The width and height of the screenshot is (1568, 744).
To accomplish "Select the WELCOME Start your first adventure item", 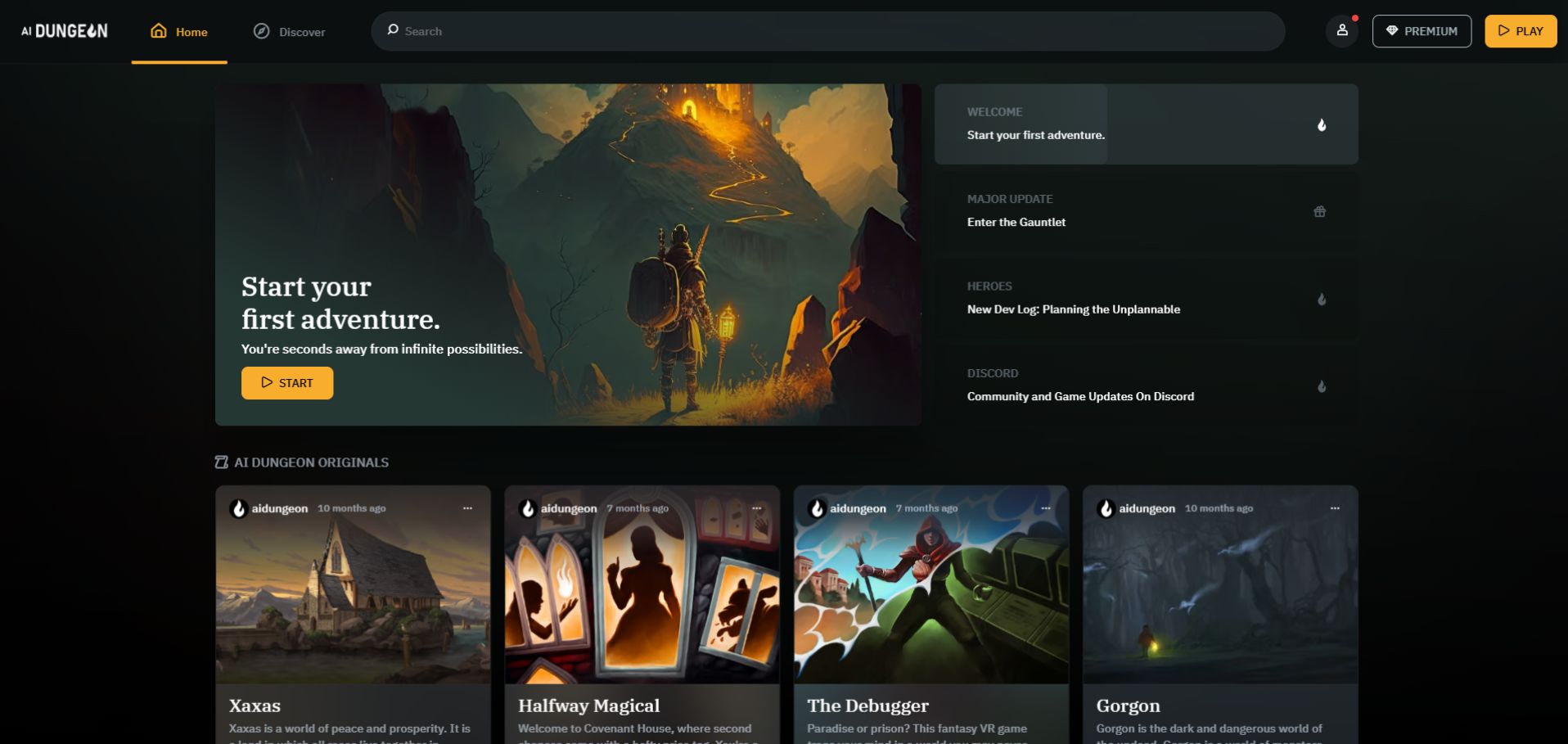I will (x=1146, y=124).
